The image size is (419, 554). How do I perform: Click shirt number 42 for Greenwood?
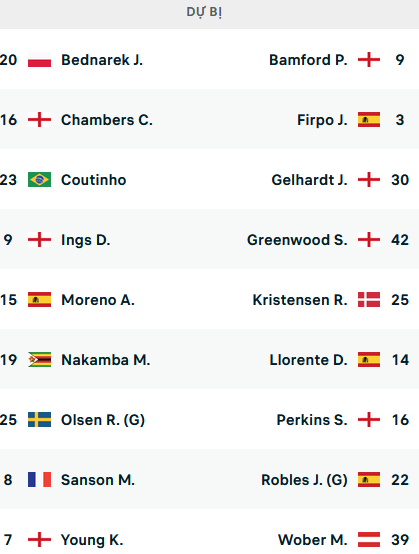pos(400,240)
